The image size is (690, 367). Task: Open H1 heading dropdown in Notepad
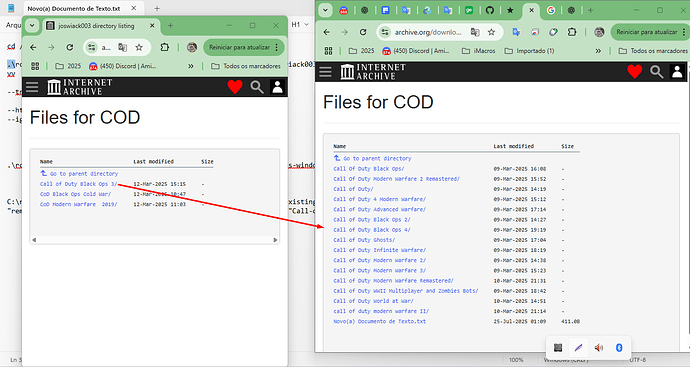point(300,25)
